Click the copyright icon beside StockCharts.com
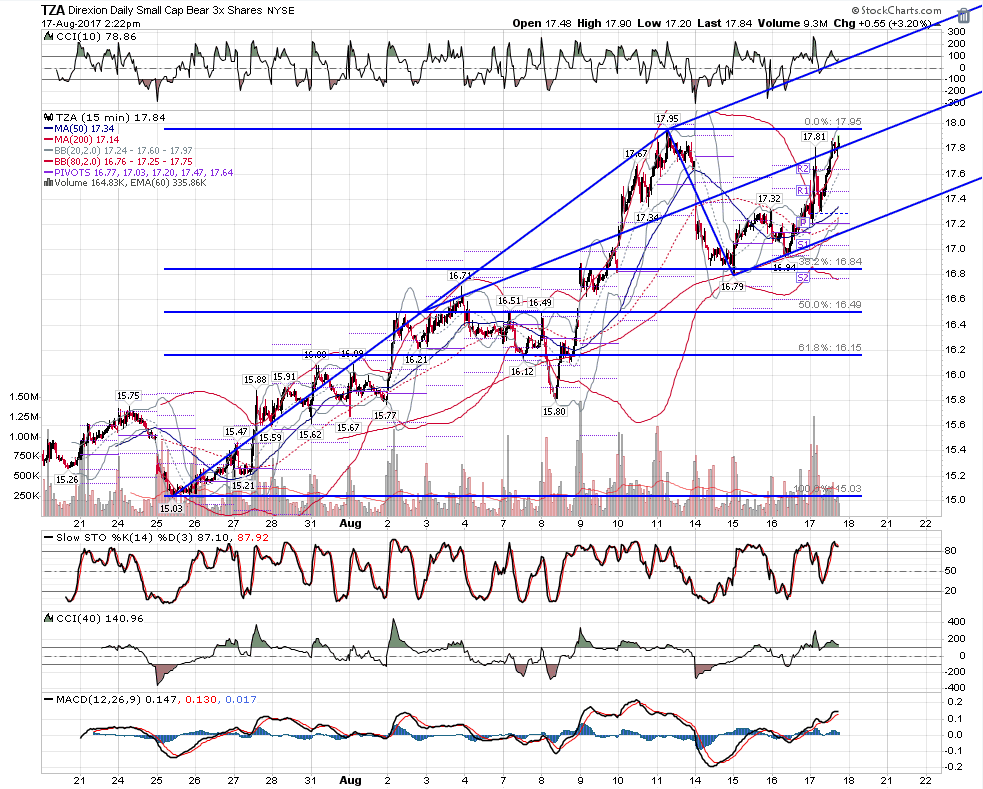Screen dimensions: 983x789 point(855,11)
